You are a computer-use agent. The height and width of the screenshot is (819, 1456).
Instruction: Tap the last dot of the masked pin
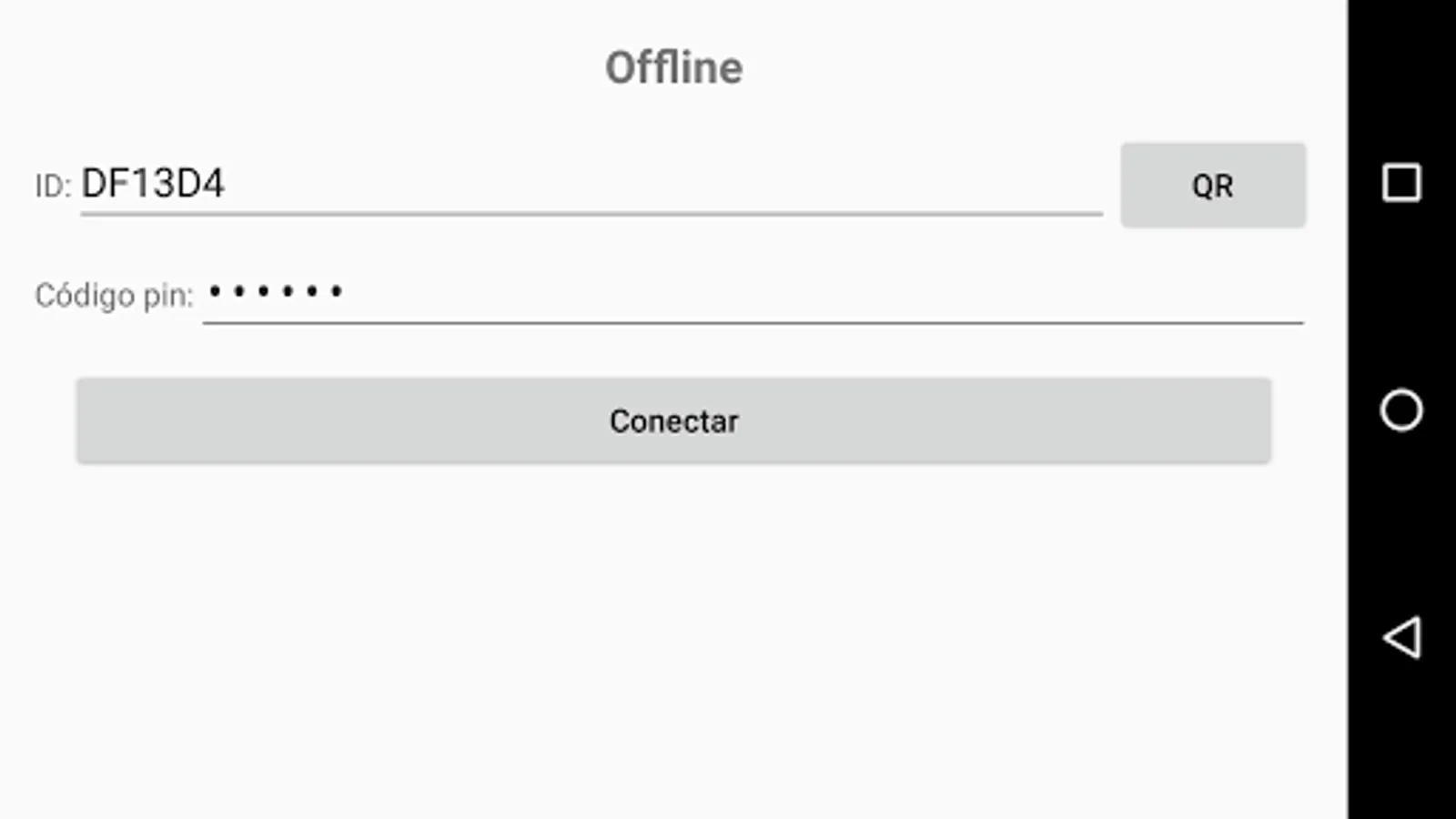click(336, 292)
